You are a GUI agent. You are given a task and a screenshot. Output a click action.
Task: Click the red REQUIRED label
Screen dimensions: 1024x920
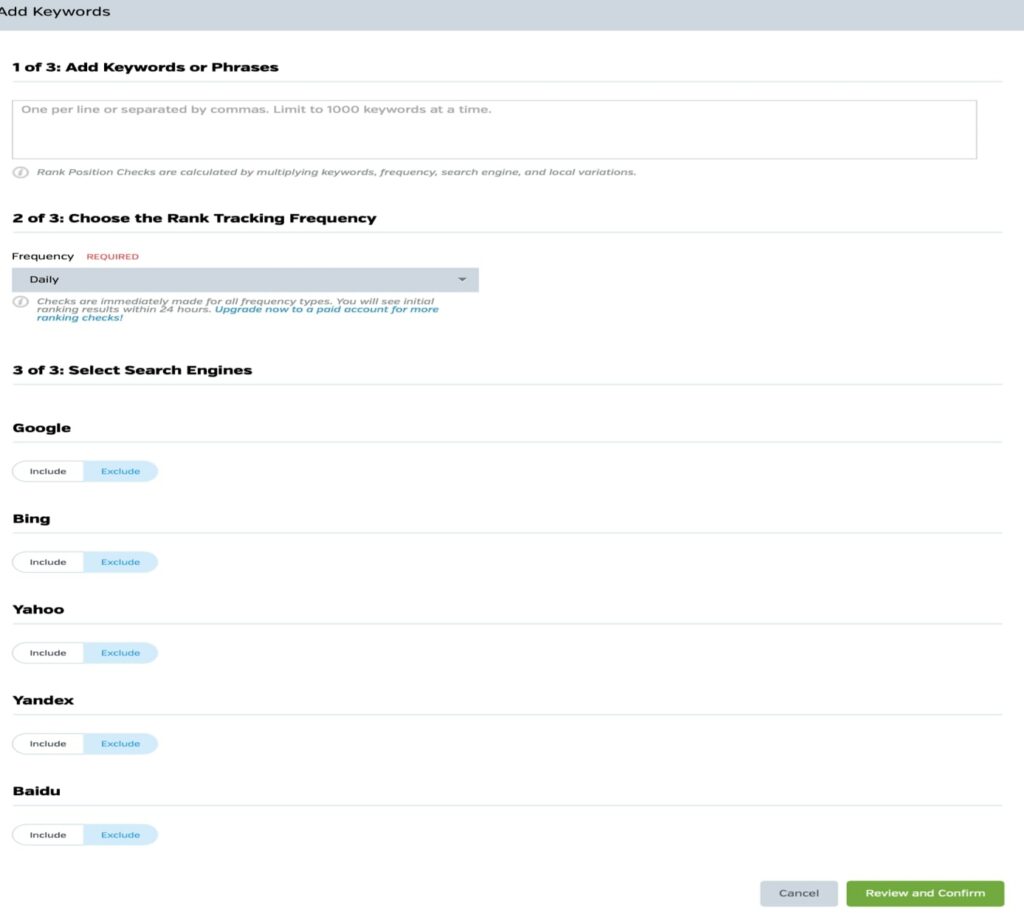(x=112, y=257)
